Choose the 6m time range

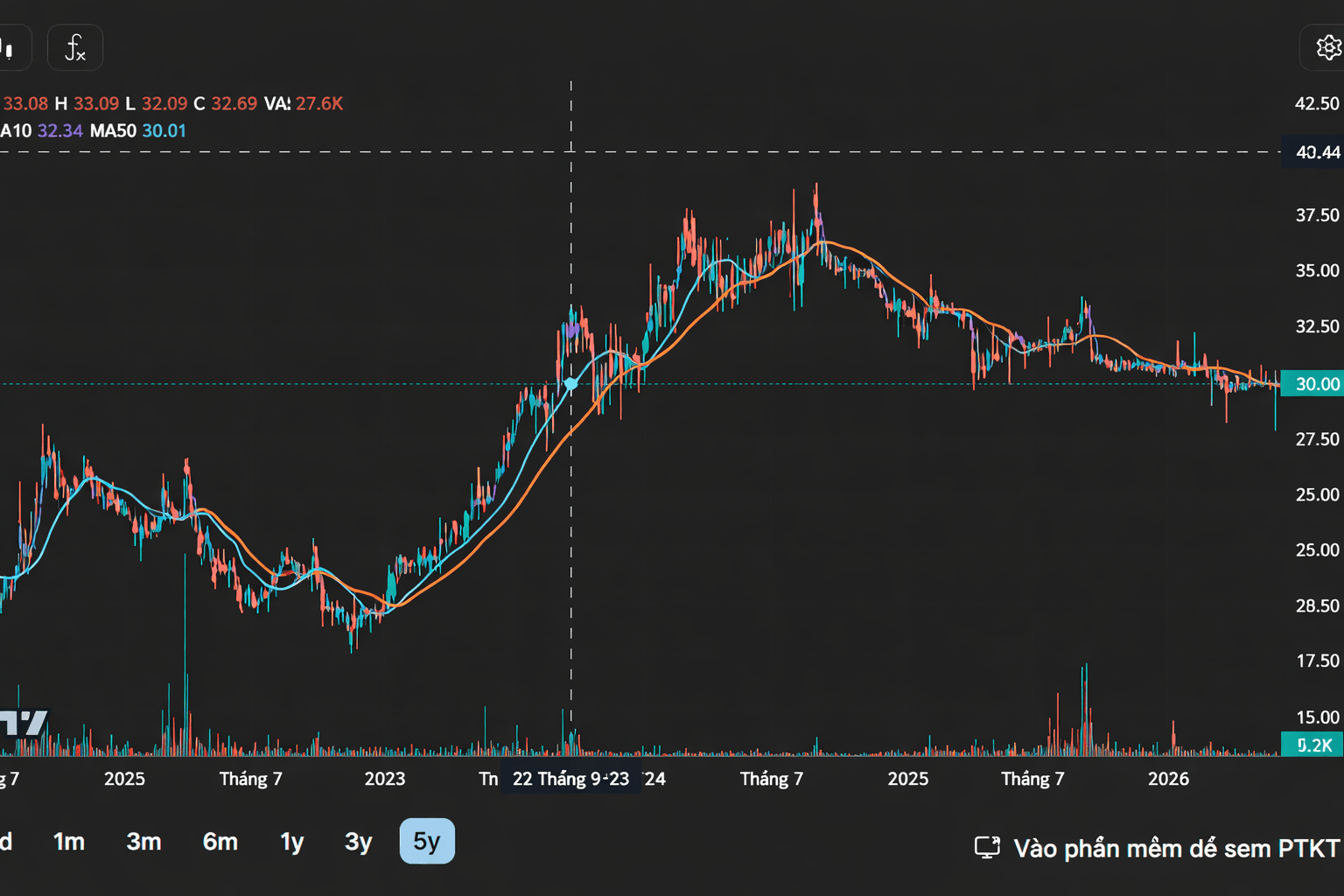pos(220,841)
